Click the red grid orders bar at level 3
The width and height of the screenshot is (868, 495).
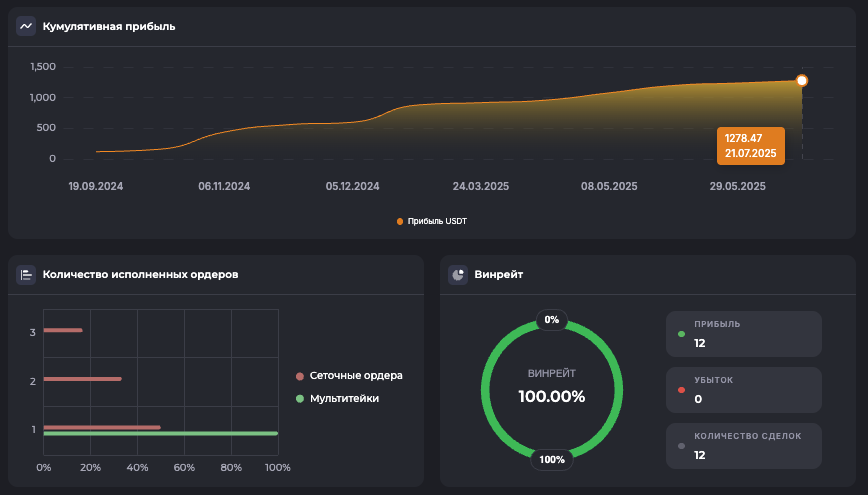[63, 330]
